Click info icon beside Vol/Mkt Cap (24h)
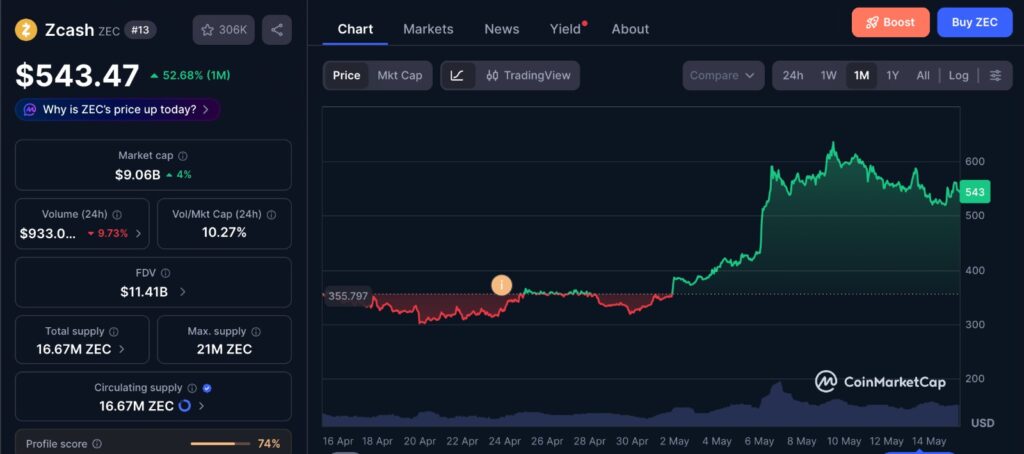This screenshot has width=1024, height=454. pyautogui.click(x=271, y=214)
